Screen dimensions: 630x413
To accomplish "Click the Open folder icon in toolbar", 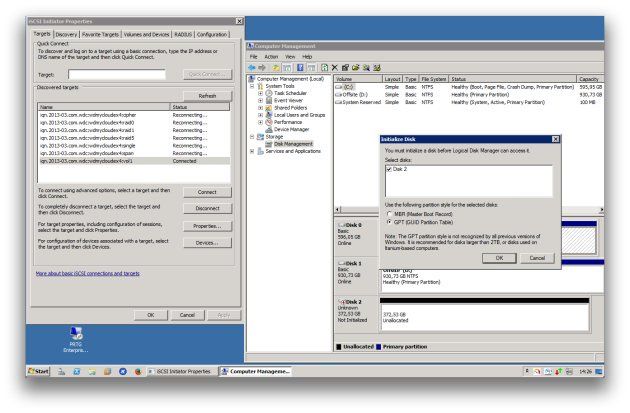I will (355, 67).
